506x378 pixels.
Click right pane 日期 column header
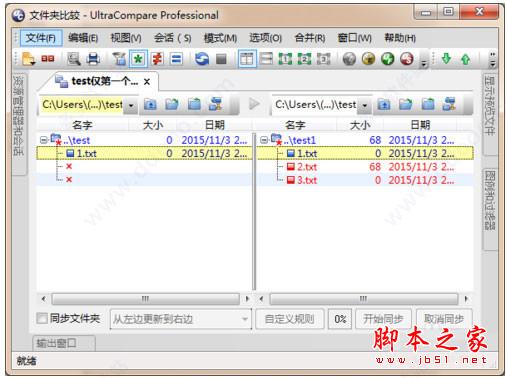[x=420, y=125]
